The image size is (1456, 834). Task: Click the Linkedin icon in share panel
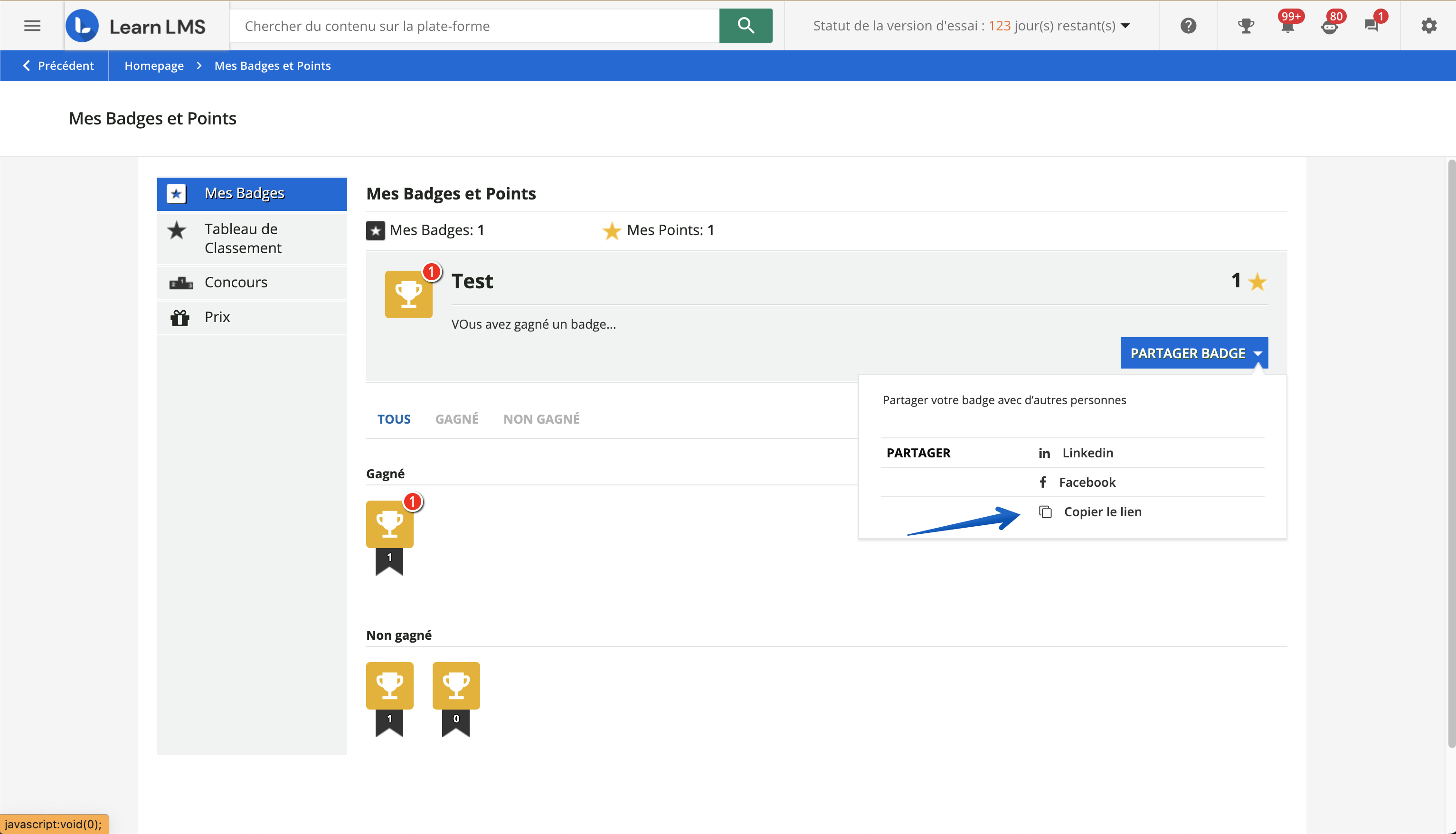coord(1044,453)
